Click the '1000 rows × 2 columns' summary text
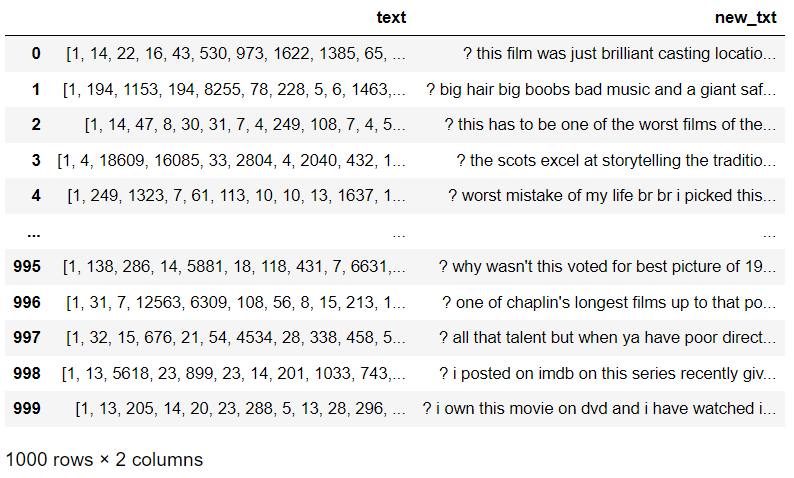794x478 pixels. click(104, 460)
